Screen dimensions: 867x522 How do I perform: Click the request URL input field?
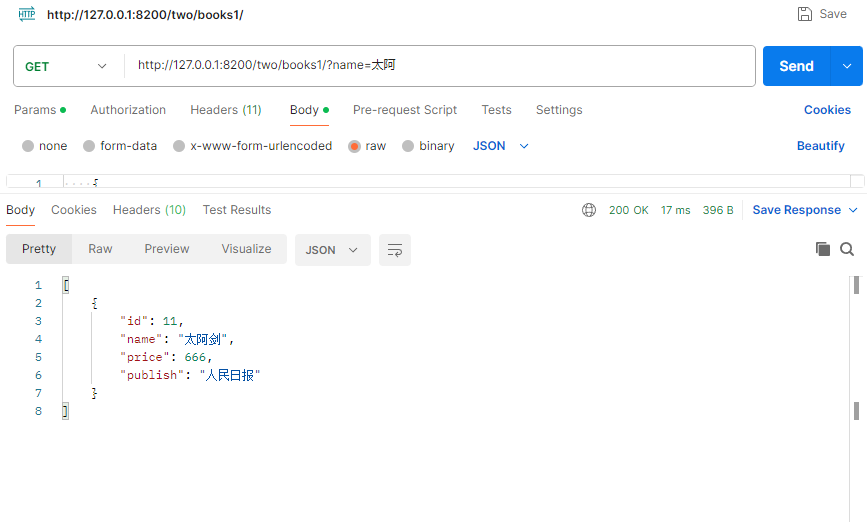440,65
